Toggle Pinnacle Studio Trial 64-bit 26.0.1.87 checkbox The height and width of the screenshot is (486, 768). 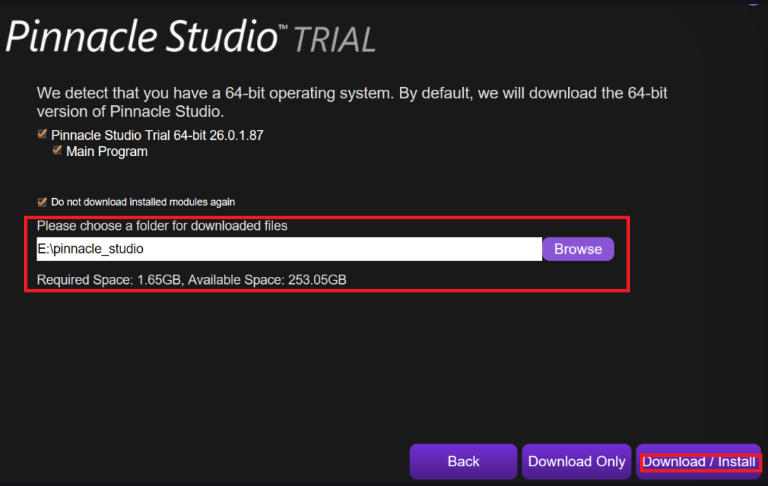click(x=42, y=134)
